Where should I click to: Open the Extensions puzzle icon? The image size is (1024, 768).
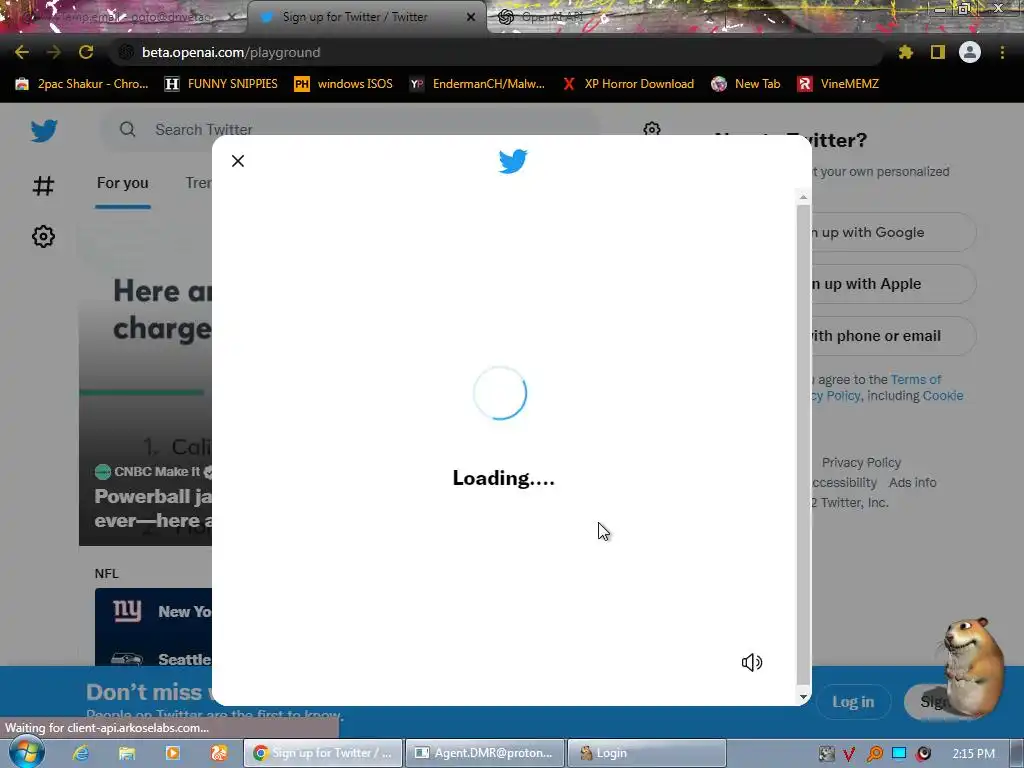point(905,52)
